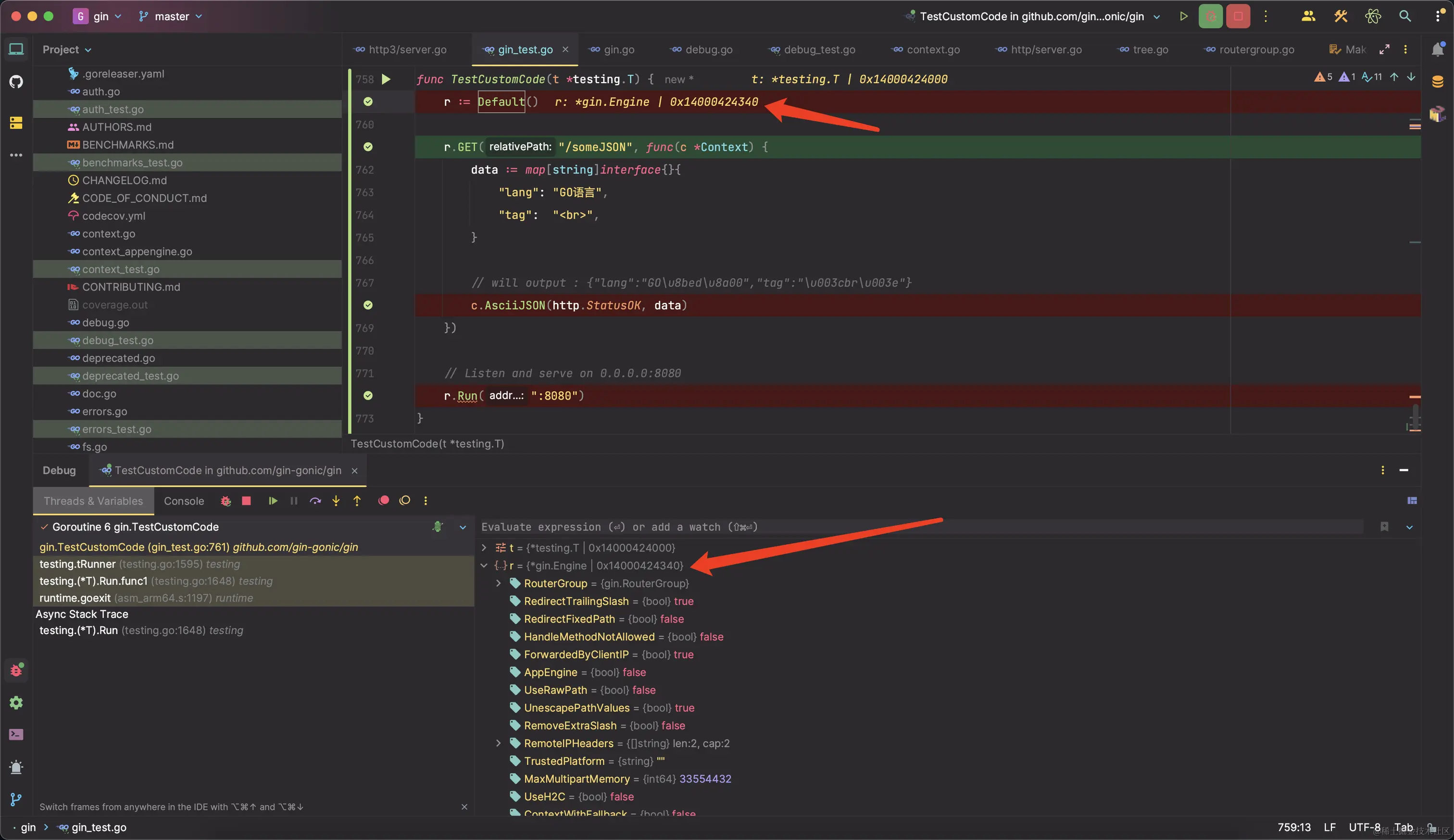Open the Notifications bell icon

tap(1437, 50)
